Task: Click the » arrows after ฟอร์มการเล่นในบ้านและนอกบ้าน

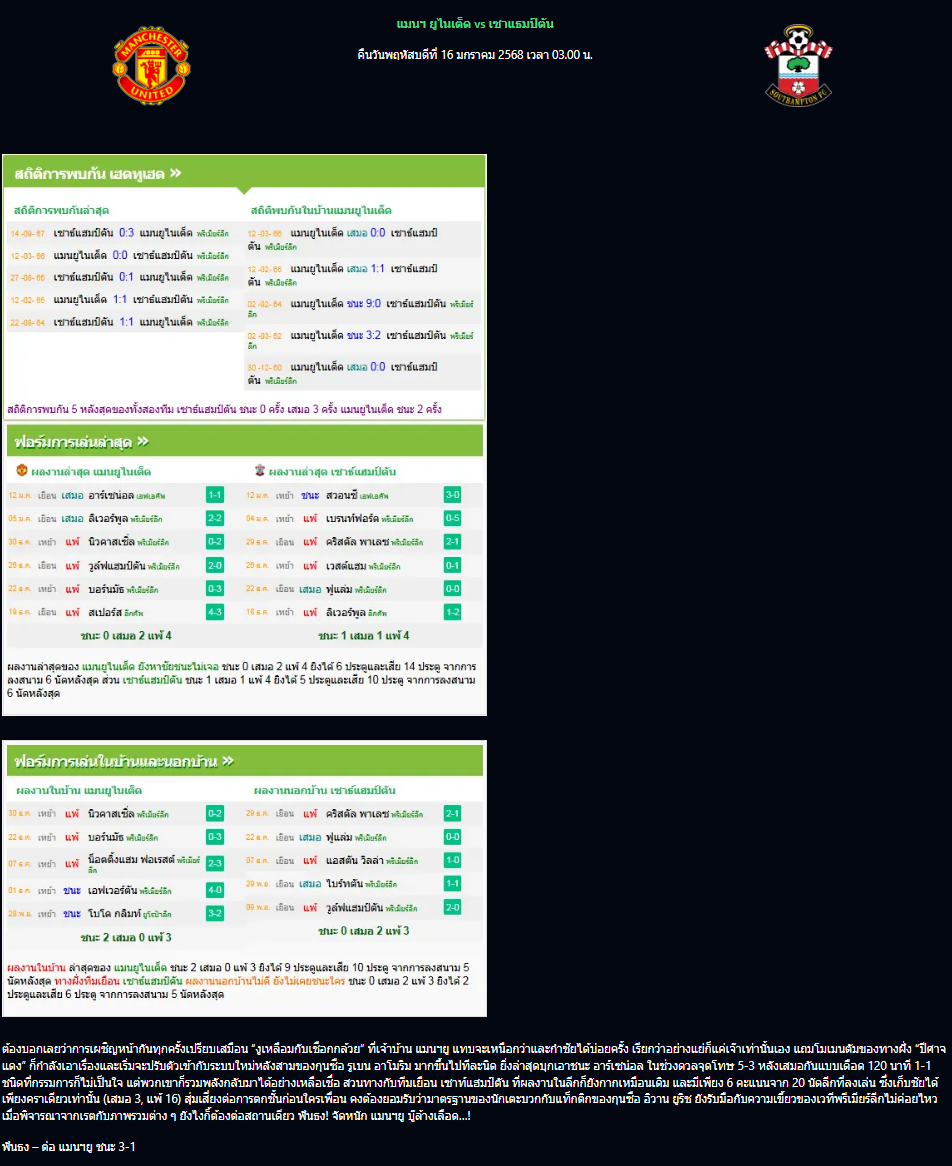Action: [x=228, y=761]
